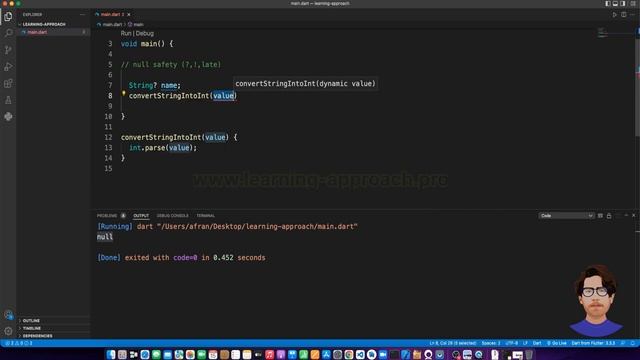640x360 pixels.
Task: Open the Manage gear menu
Action: 8,331
